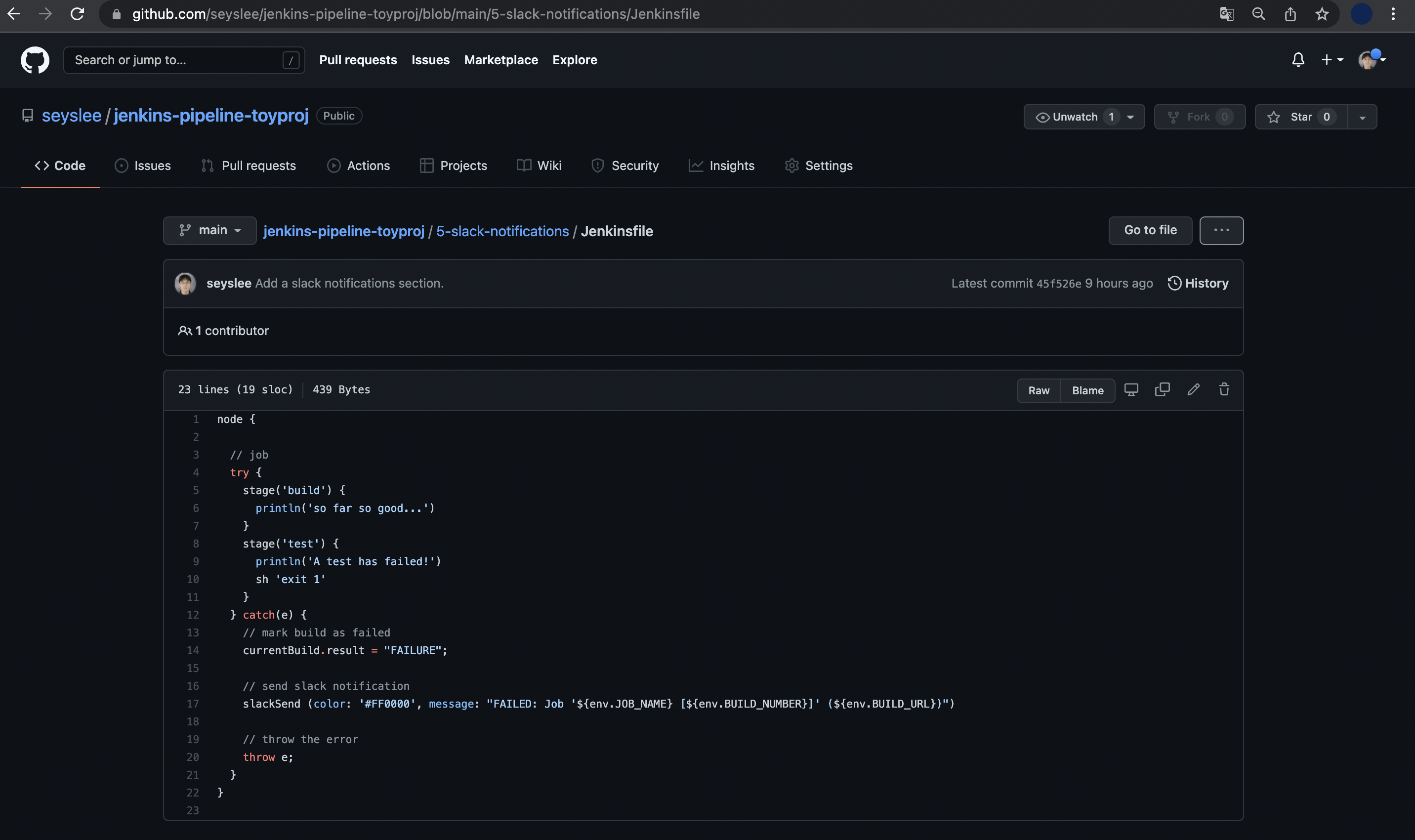Edit this file with the pencil icon

click(1193, 389)
